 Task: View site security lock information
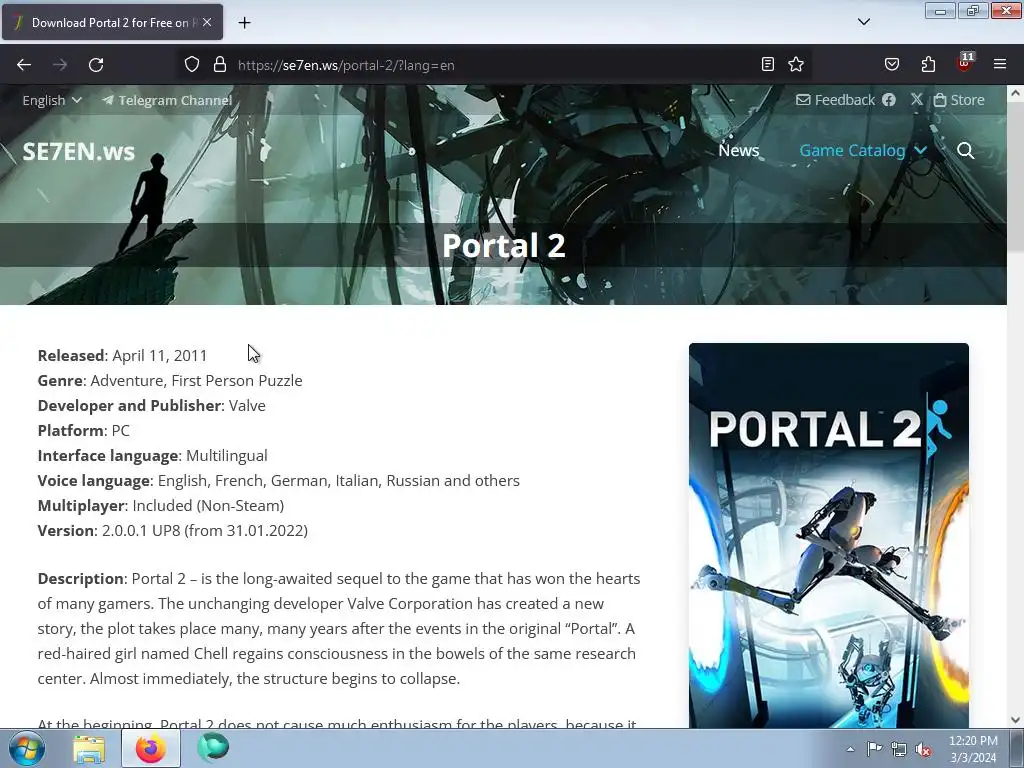pos(220,64)
